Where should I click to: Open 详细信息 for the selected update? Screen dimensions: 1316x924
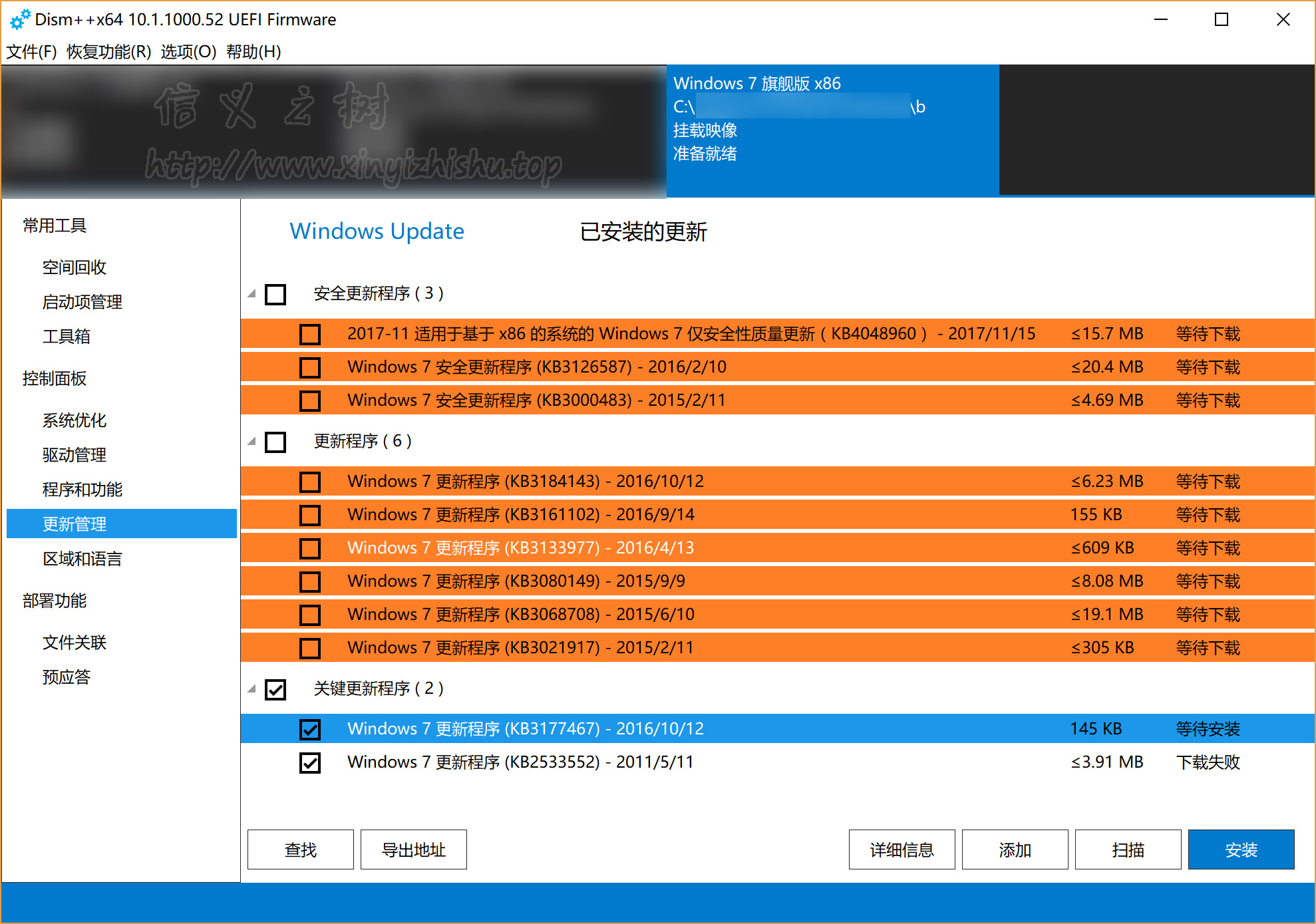pyautogui.click(x=902, y=849)
